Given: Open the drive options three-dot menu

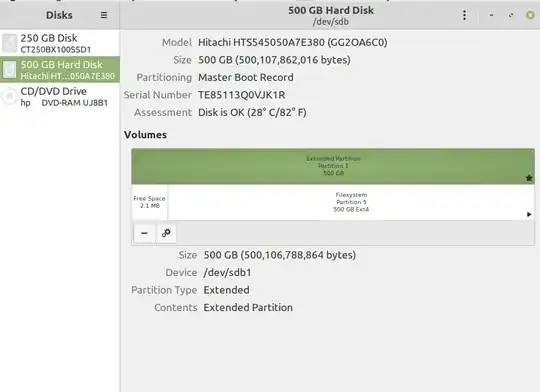Looking at the screenshot, I should point(464,15).
